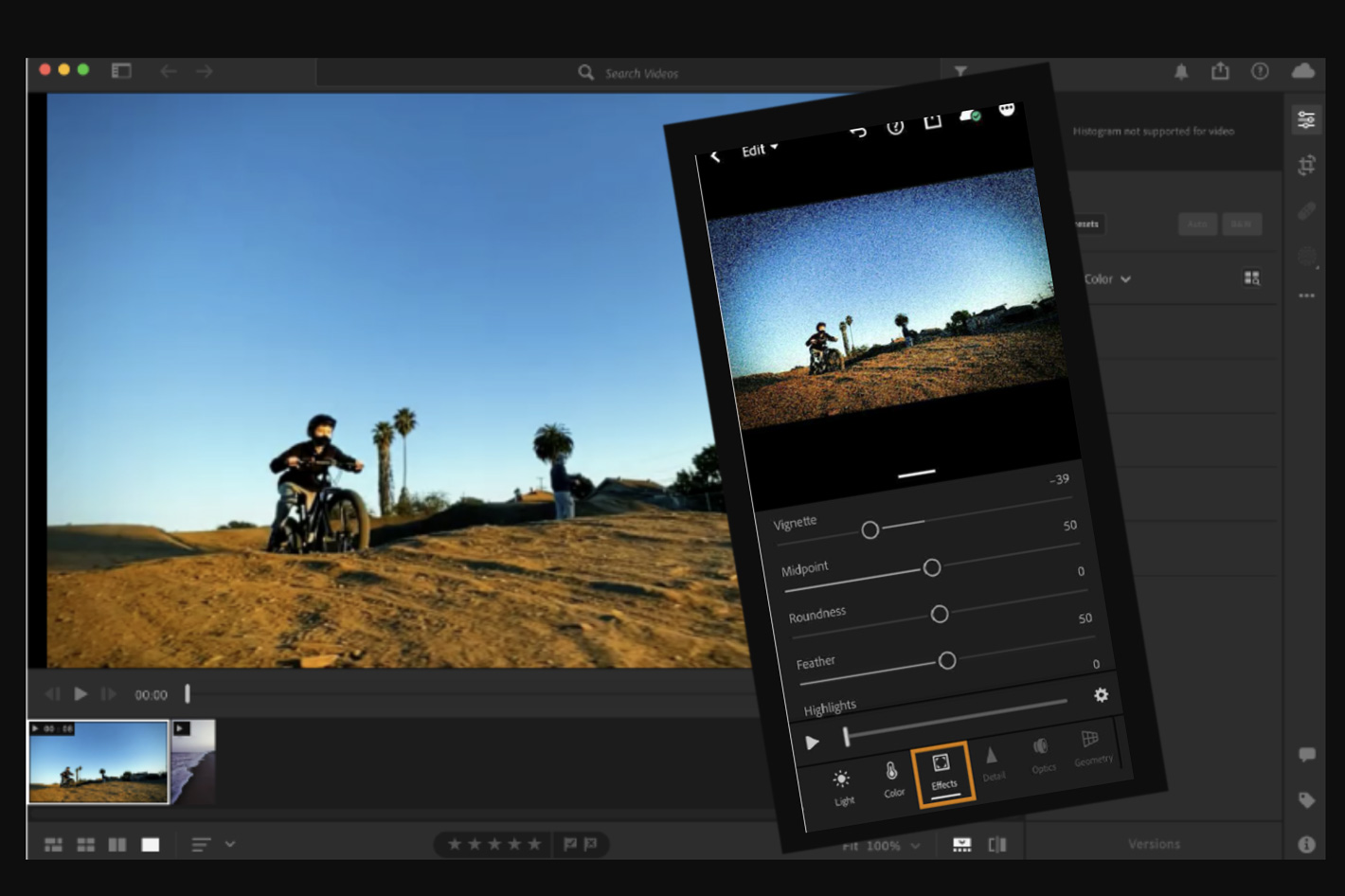This screenshot has width=1345, height=896.
Task: Open the comments speech bubble icon
Action: [x=1307, y=755]
